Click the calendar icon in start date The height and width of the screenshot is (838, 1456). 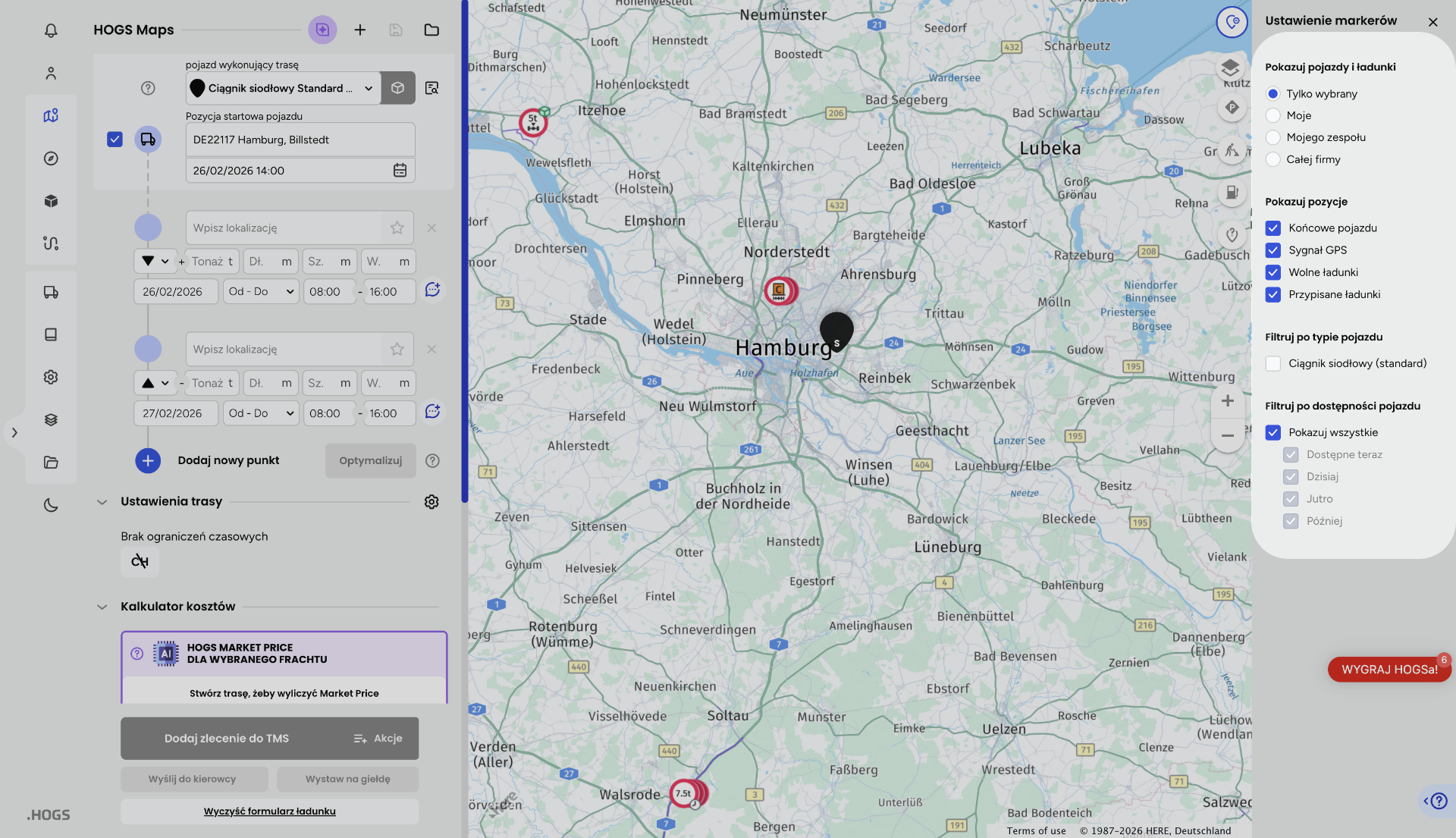tap(400, 171)
